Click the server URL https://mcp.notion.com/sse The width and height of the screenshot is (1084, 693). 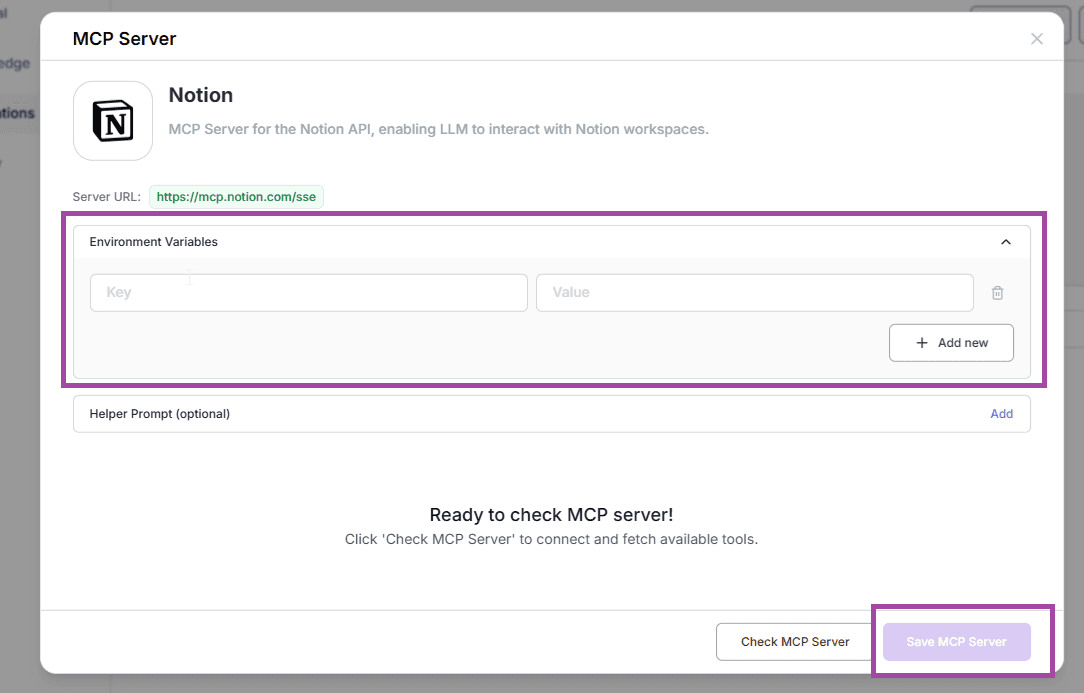pos(236,196)
